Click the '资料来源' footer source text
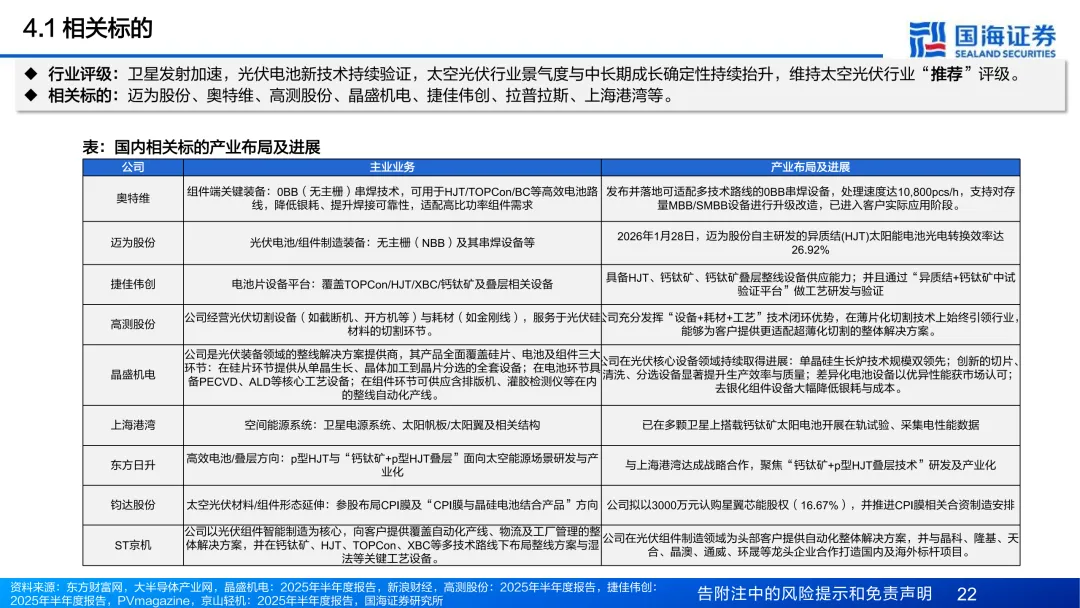Screen dimensions: 1080x608 coord(334,594)
